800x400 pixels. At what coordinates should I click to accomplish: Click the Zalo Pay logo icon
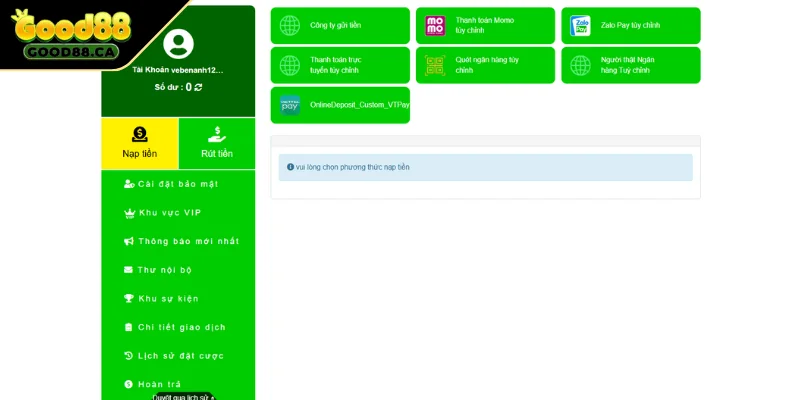tap(580, 26)
